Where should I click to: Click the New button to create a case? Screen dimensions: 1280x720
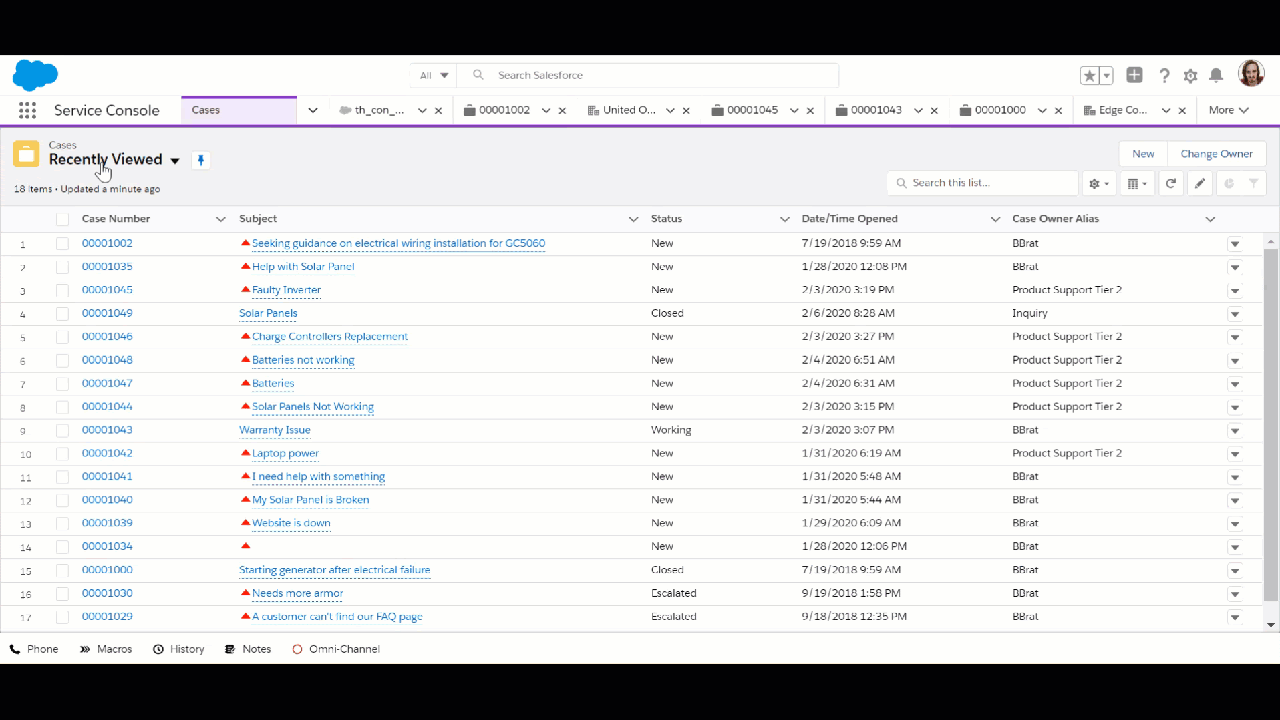(x=1143, y=153)
